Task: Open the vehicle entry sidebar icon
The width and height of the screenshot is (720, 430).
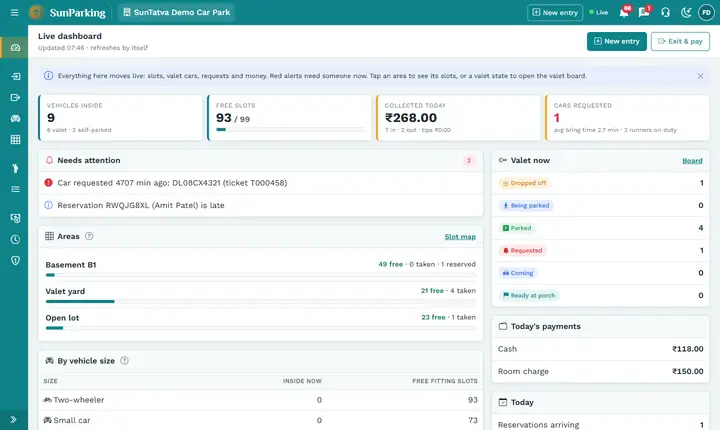Action: point(15,76)
